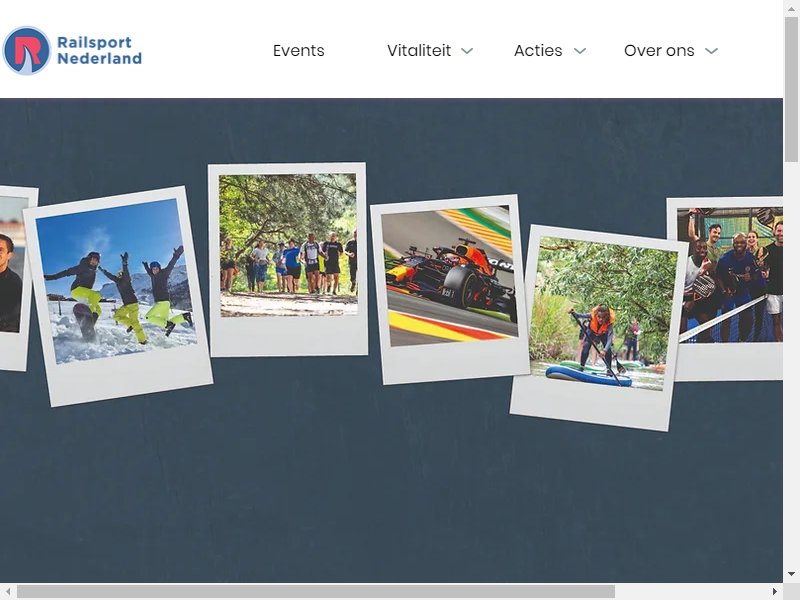
Task: Open the Events menu item
Action: [298, 51]
